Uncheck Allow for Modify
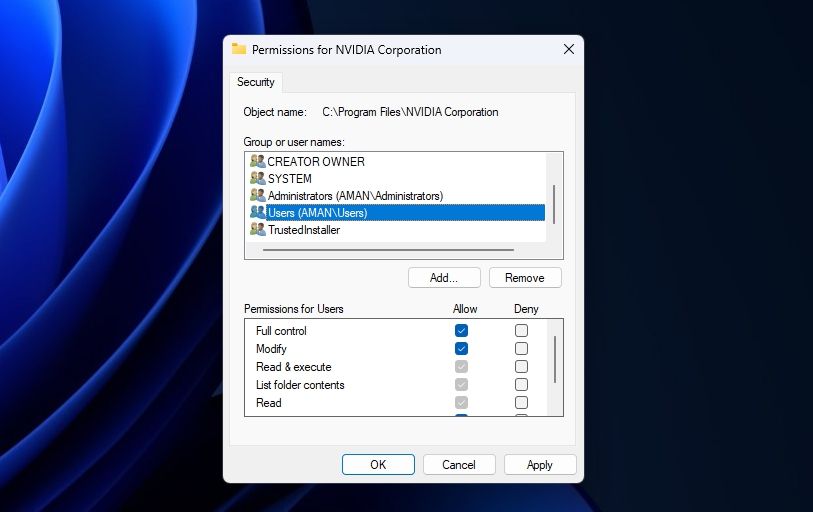The image size is (813, 512). click(x=461, y=349)
